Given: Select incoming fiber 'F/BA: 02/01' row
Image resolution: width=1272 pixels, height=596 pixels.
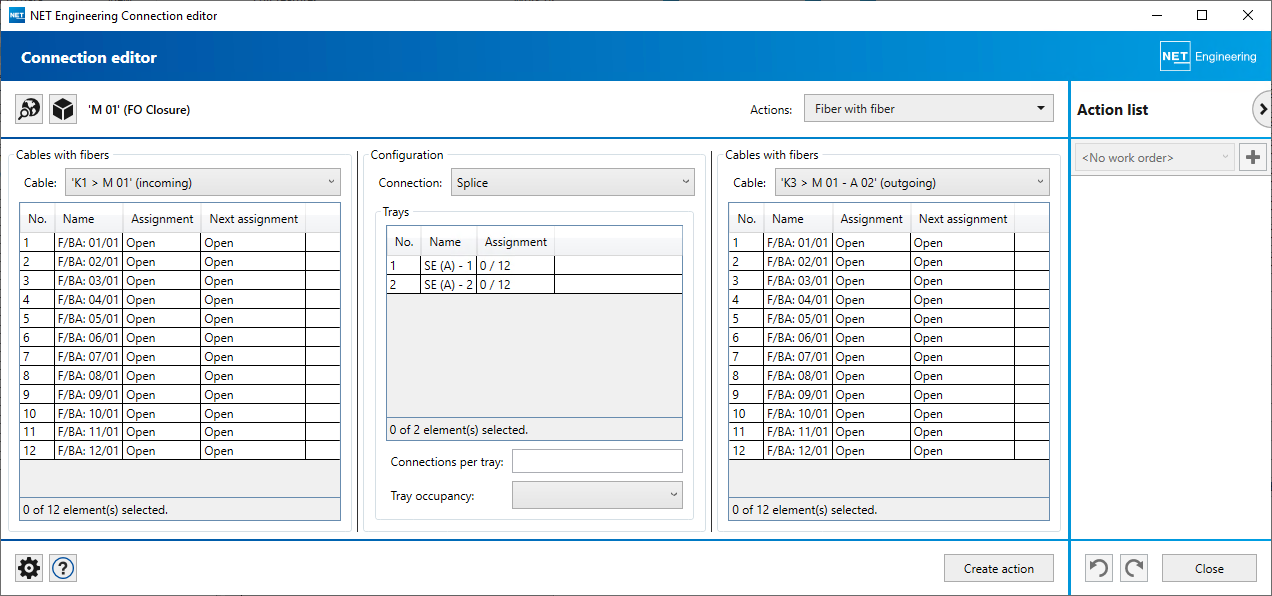Looking at the screenshot, I should (180, 261).
